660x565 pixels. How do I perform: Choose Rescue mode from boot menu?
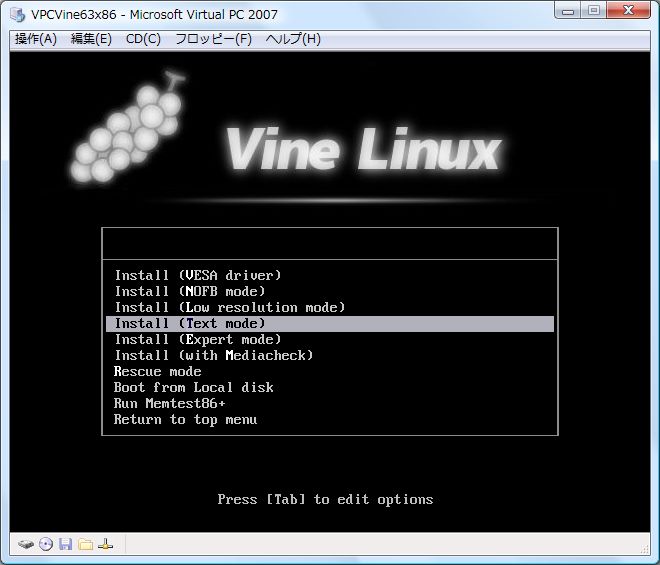[x=330, y=371]
